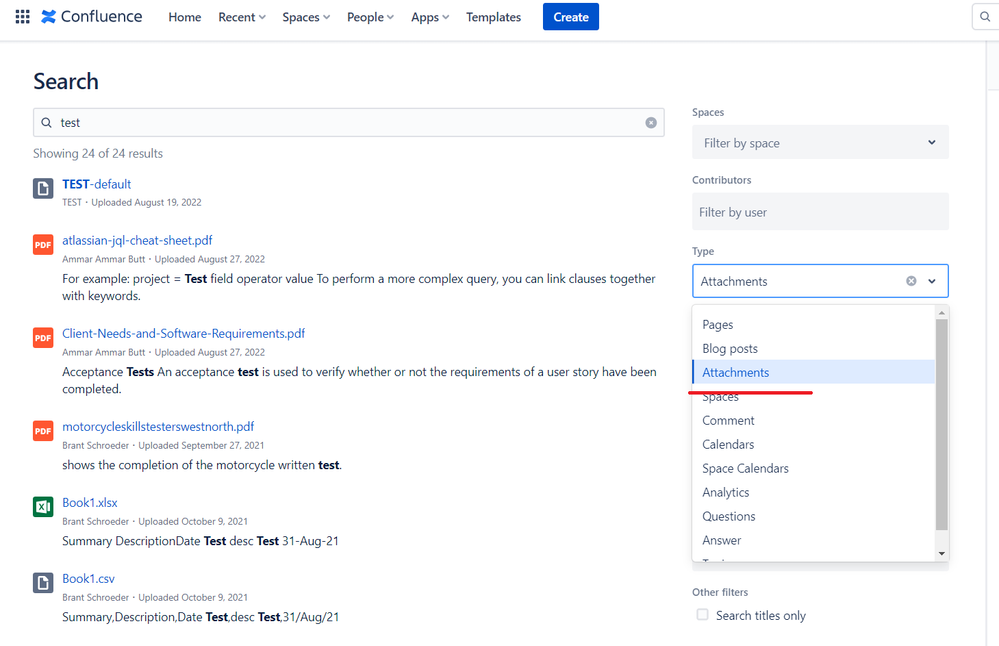999x646 pixels.
Task: Go to Home in the navigation bar
Action: click(185, 17)
